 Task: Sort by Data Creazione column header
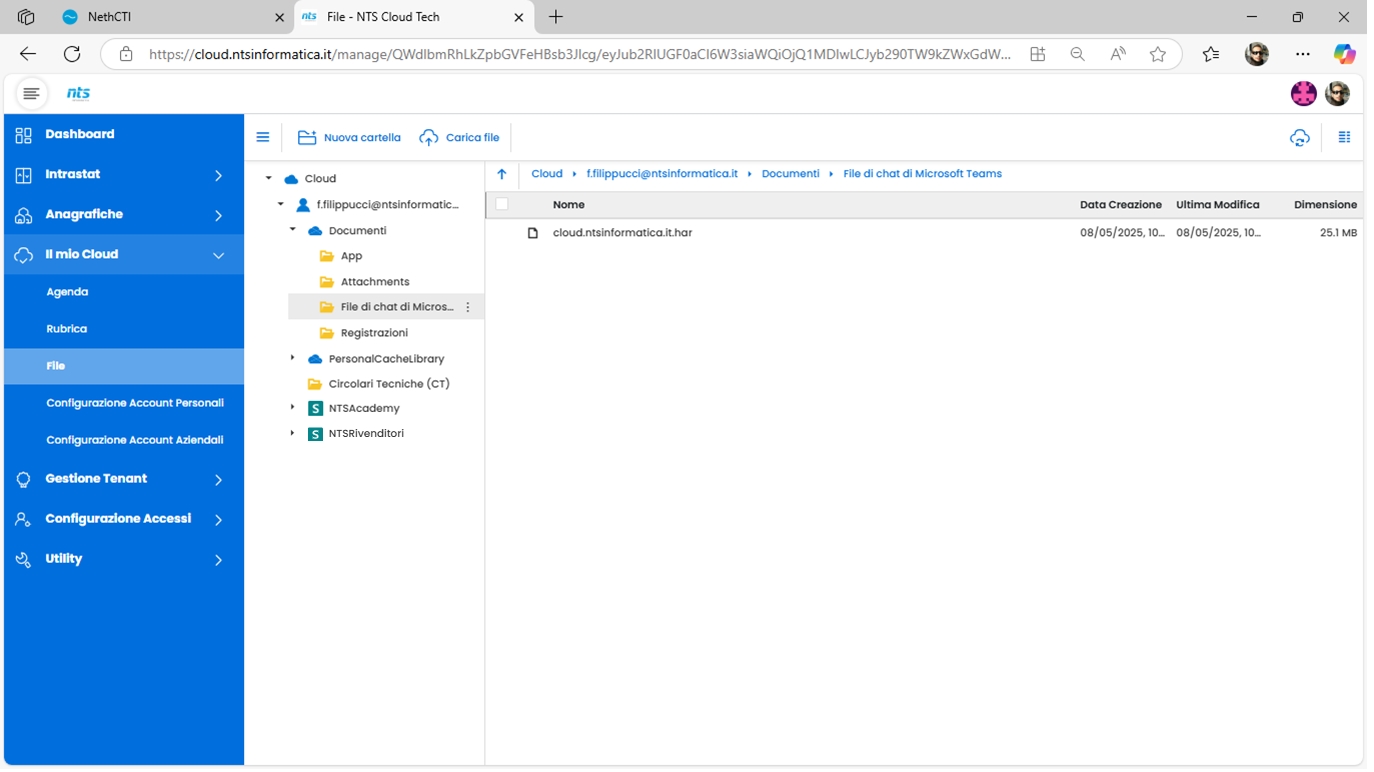click(x=1121, y=205)
